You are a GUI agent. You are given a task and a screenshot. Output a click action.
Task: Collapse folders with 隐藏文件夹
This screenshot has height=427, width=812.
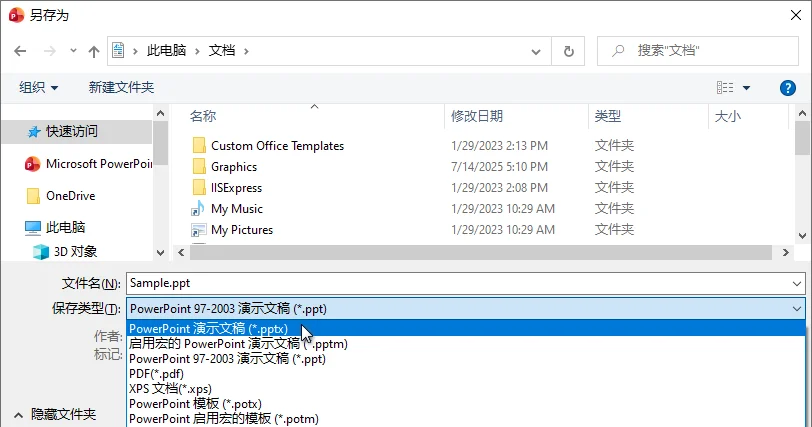[55, 415]
